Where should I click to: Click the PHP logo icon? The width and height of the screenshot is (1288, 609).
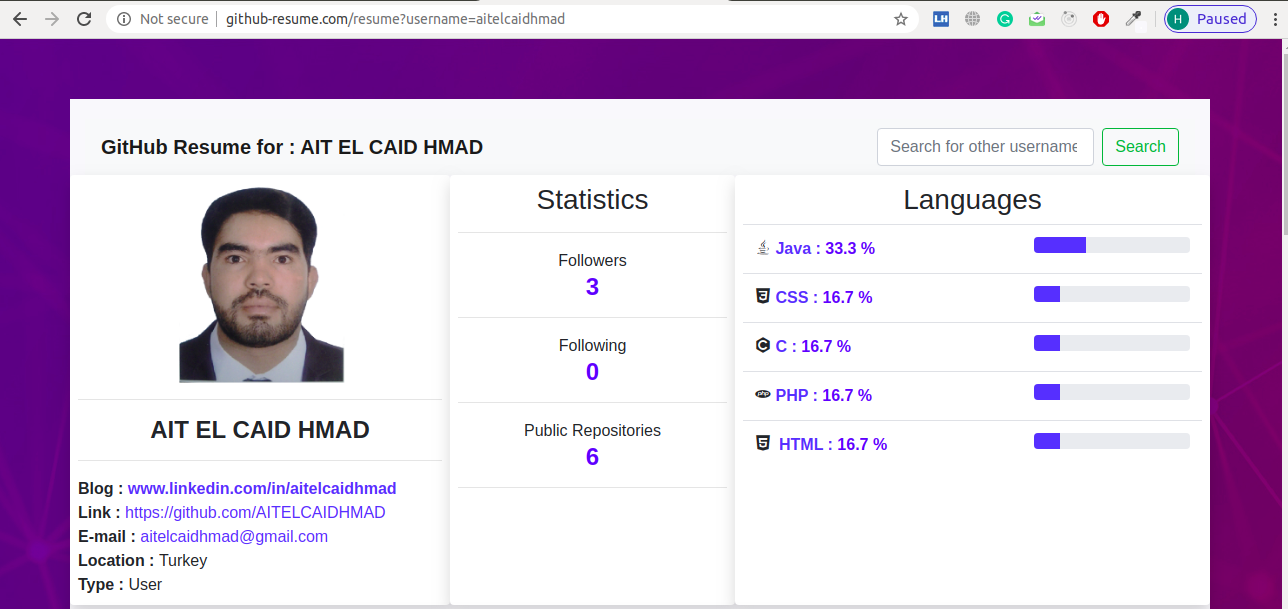click(763, 395)
